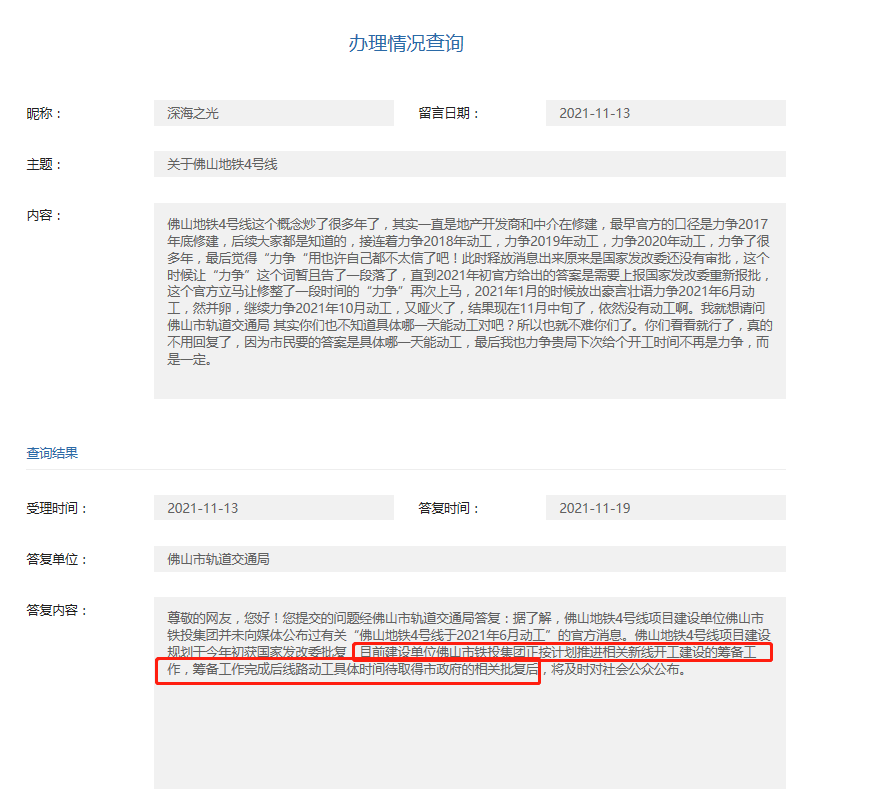Click the 昵称 label

(44, 113)
